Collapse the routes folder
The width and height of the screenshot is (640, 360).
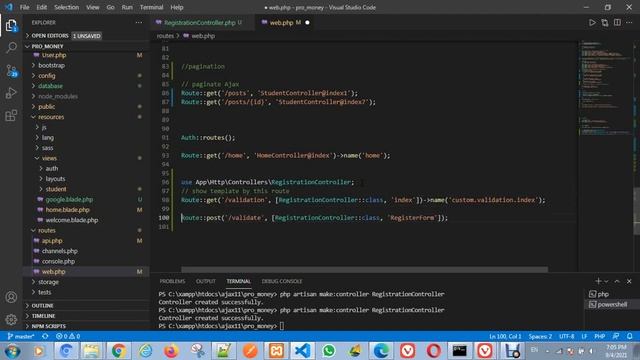[47, 231]
